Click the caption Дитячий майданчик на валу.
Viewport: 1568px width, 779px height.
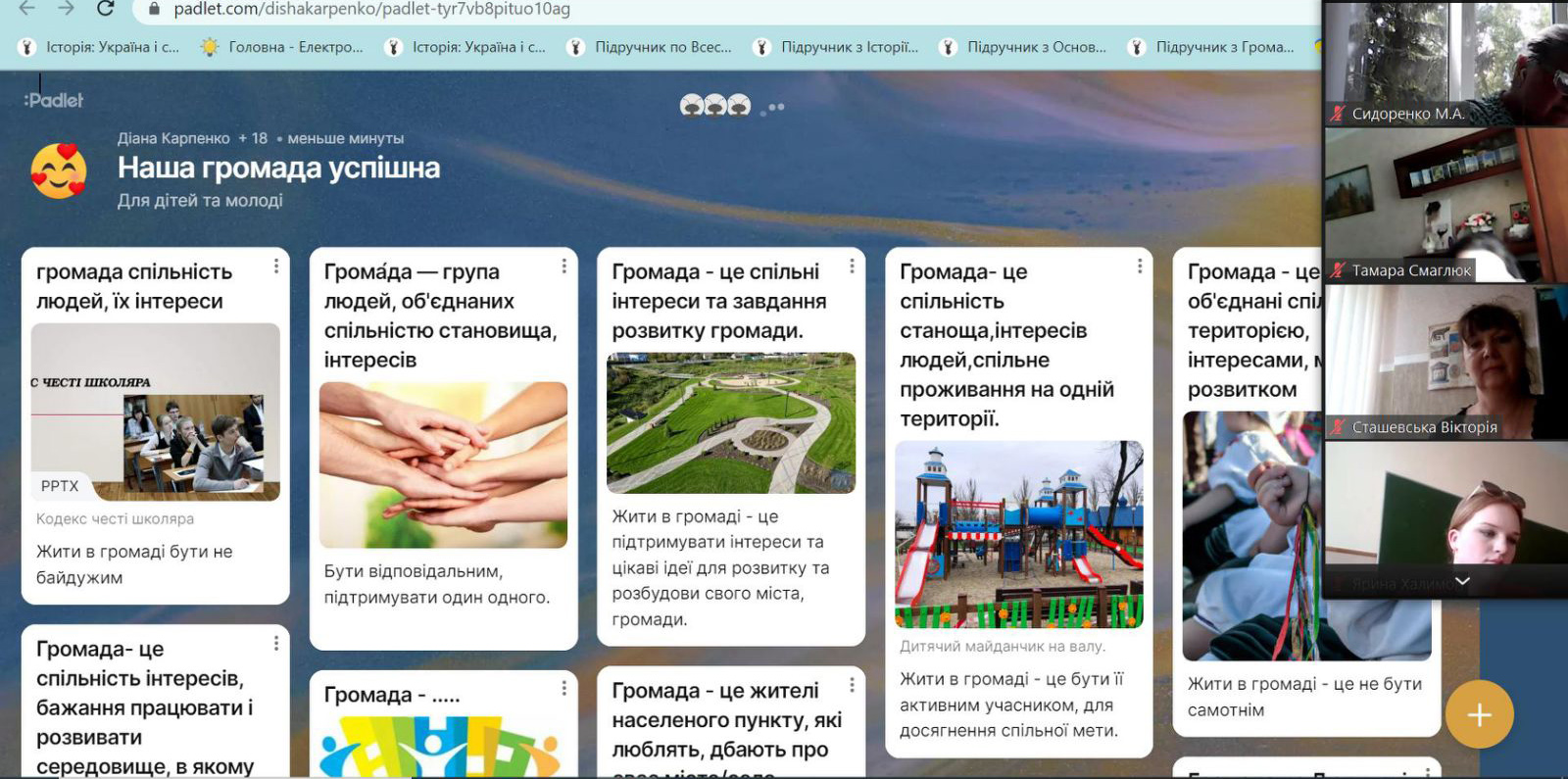(x=1003, y=646)
